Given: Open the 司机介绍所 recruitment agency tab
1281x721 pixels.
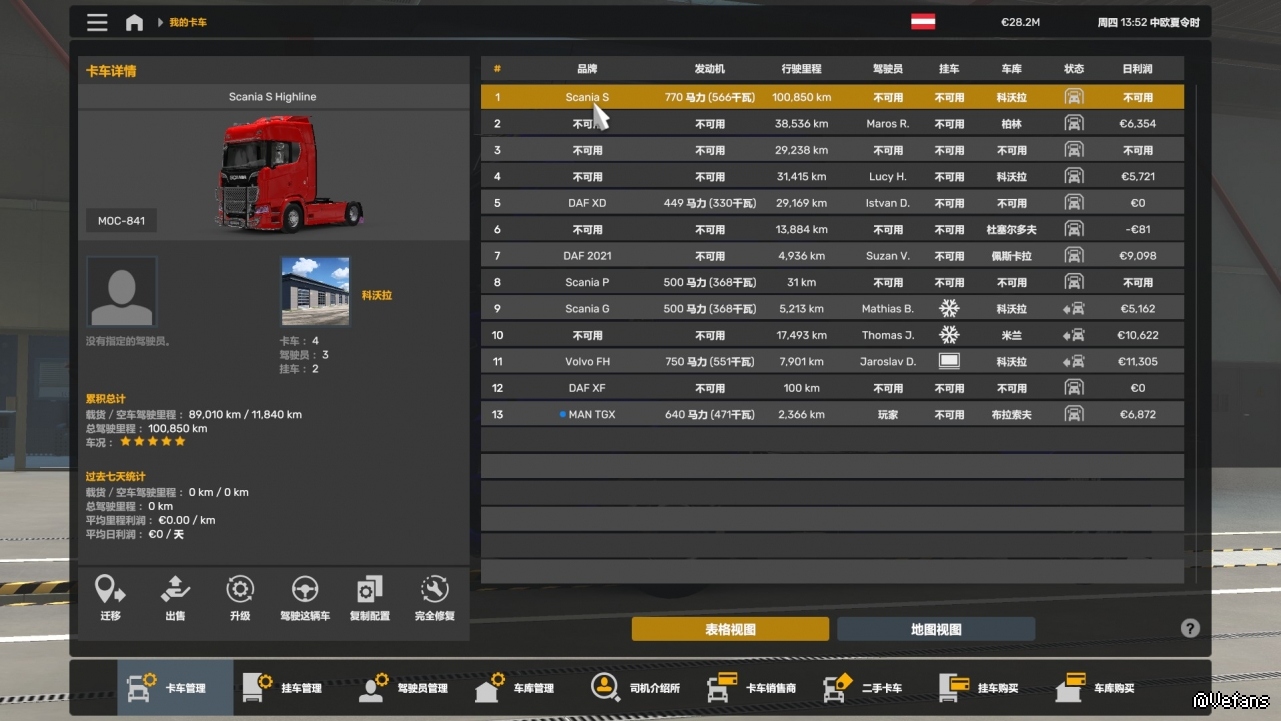Looking at the screenshot, I should [x=639, y=687].
